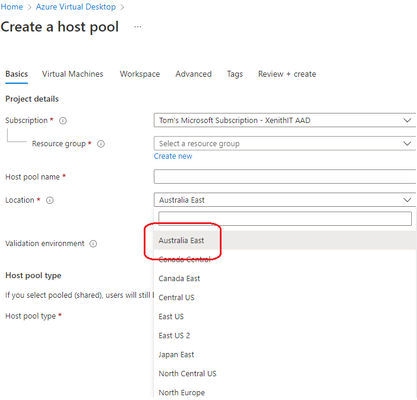Expand the Resource group dropdown
This screenshot has width=417, height=400.
(x=285, y=144)
